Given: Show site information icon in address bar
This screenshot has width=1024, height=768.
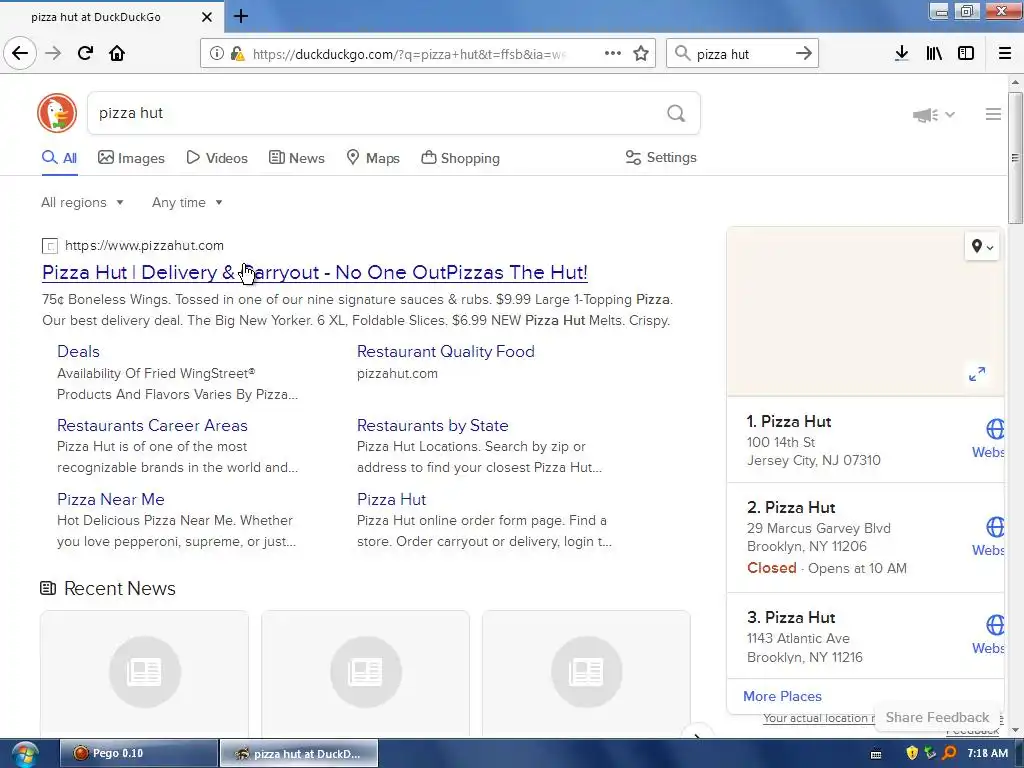Looking at the screenshot, I should [216, 54].
